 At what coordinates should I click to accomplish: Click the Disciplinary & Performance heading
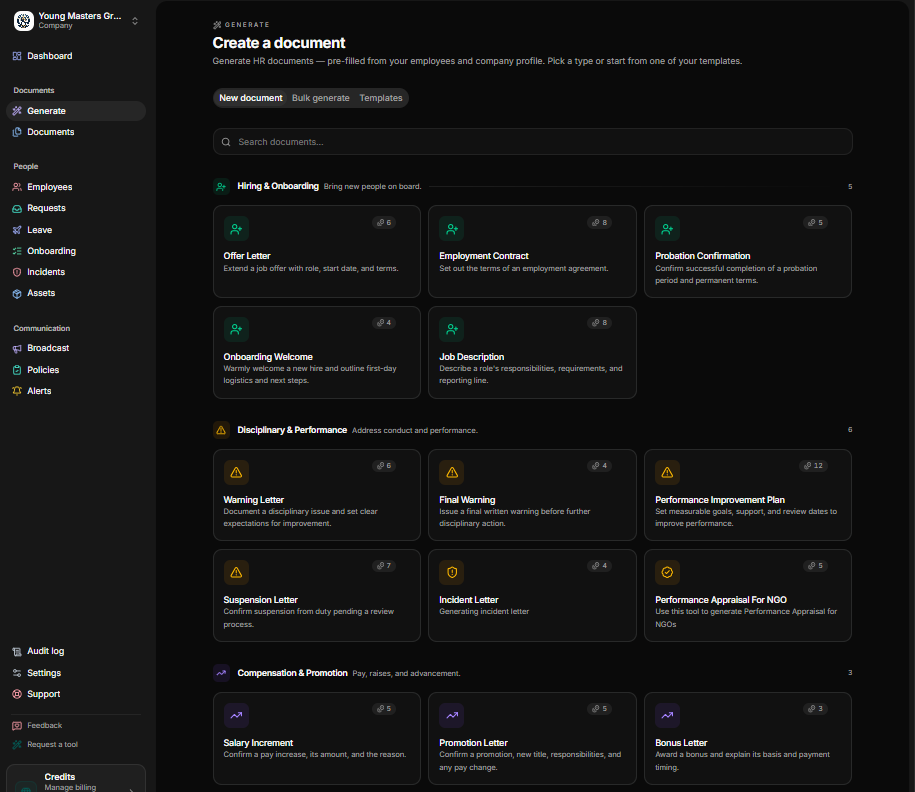292,430
